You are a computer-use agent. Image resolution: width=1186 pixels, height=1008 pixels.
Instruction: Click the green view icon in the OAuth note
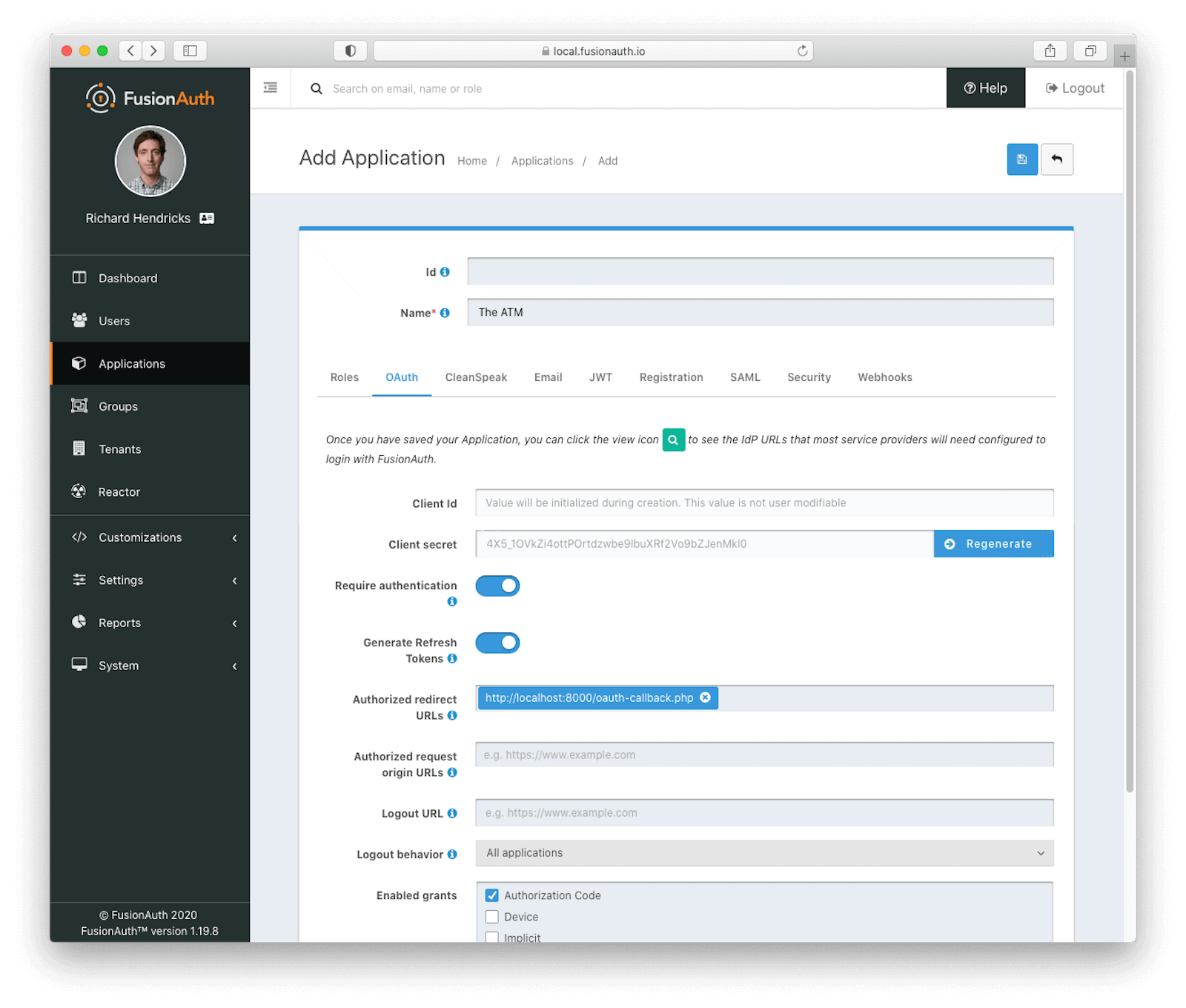tap(673, 440)
